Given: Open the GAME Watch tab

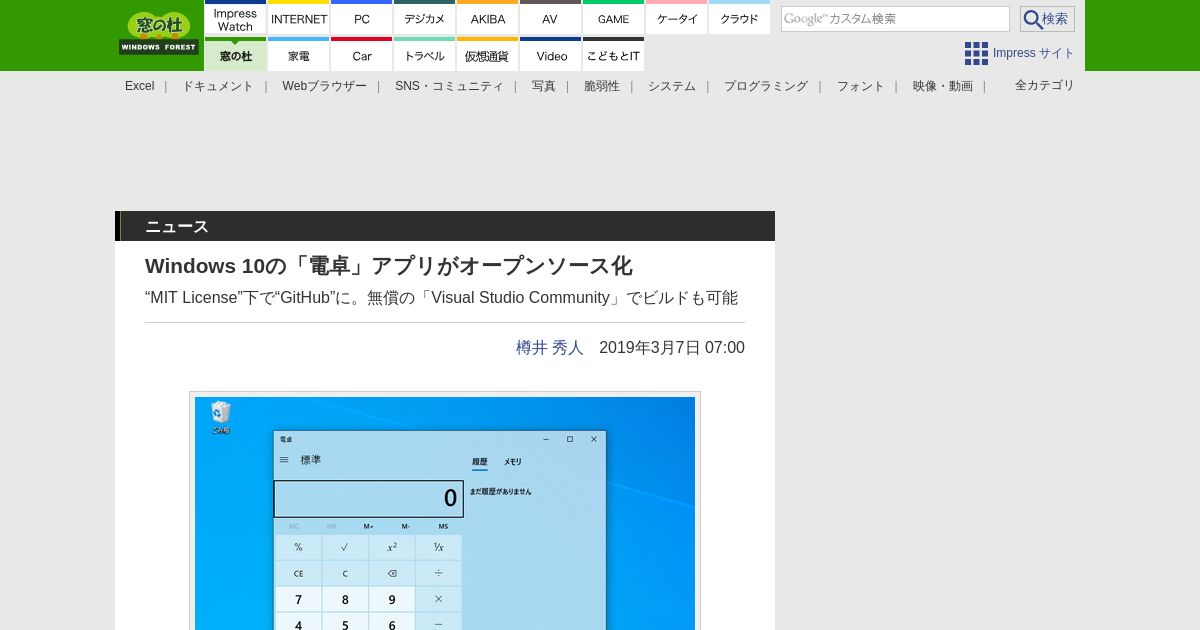Looking at the screenshot, I should [614, 18].
